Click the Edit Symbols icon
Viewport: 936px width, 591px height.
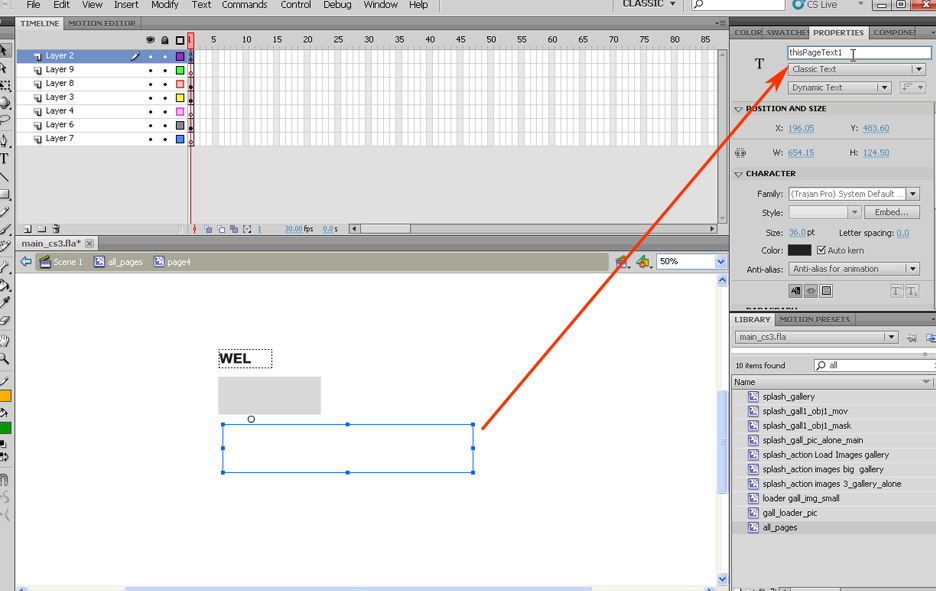tap(644, 262)
